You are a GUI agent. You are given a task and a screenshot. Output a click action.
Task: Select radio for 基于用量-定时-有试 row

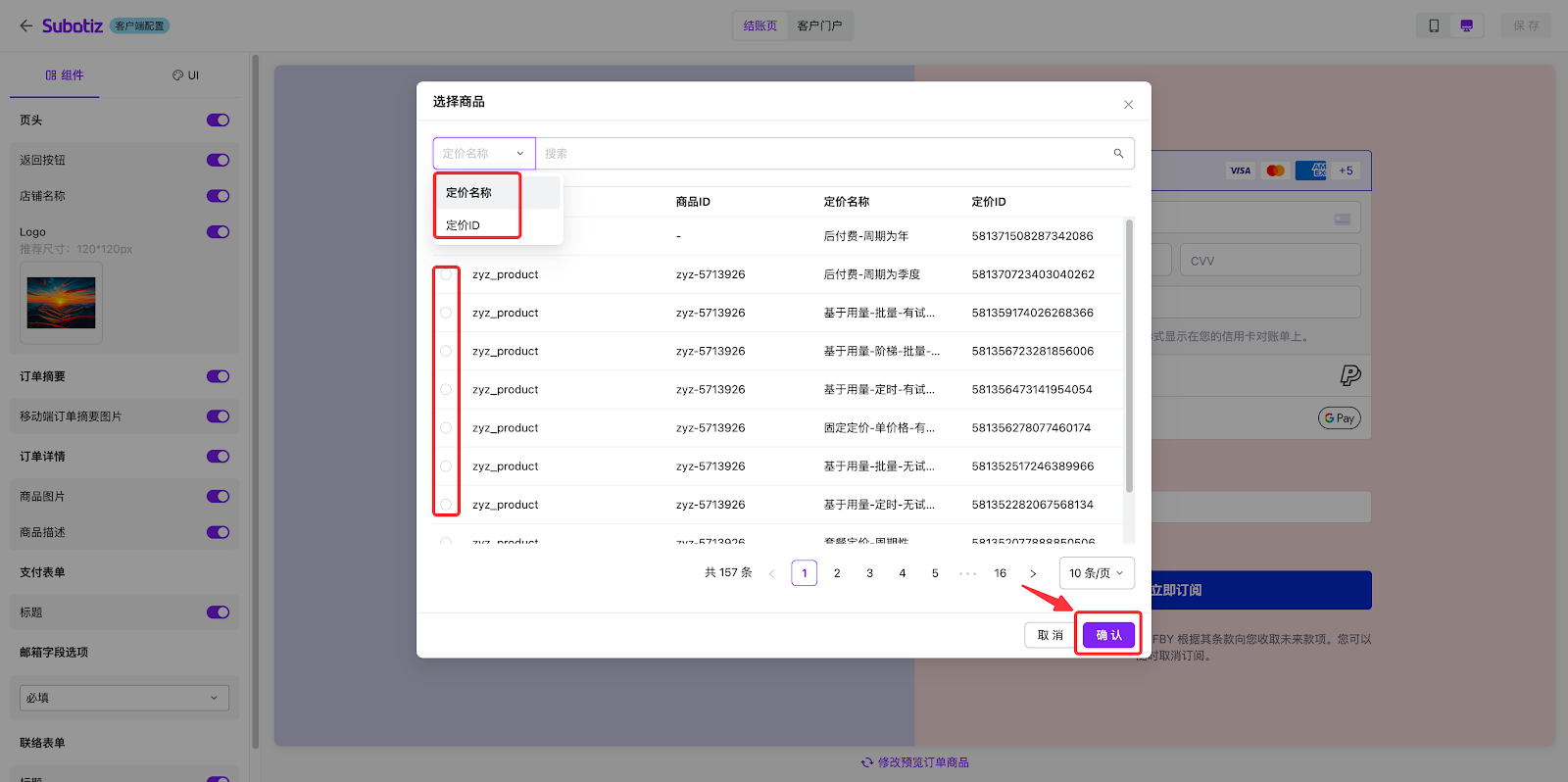point(446,390)
